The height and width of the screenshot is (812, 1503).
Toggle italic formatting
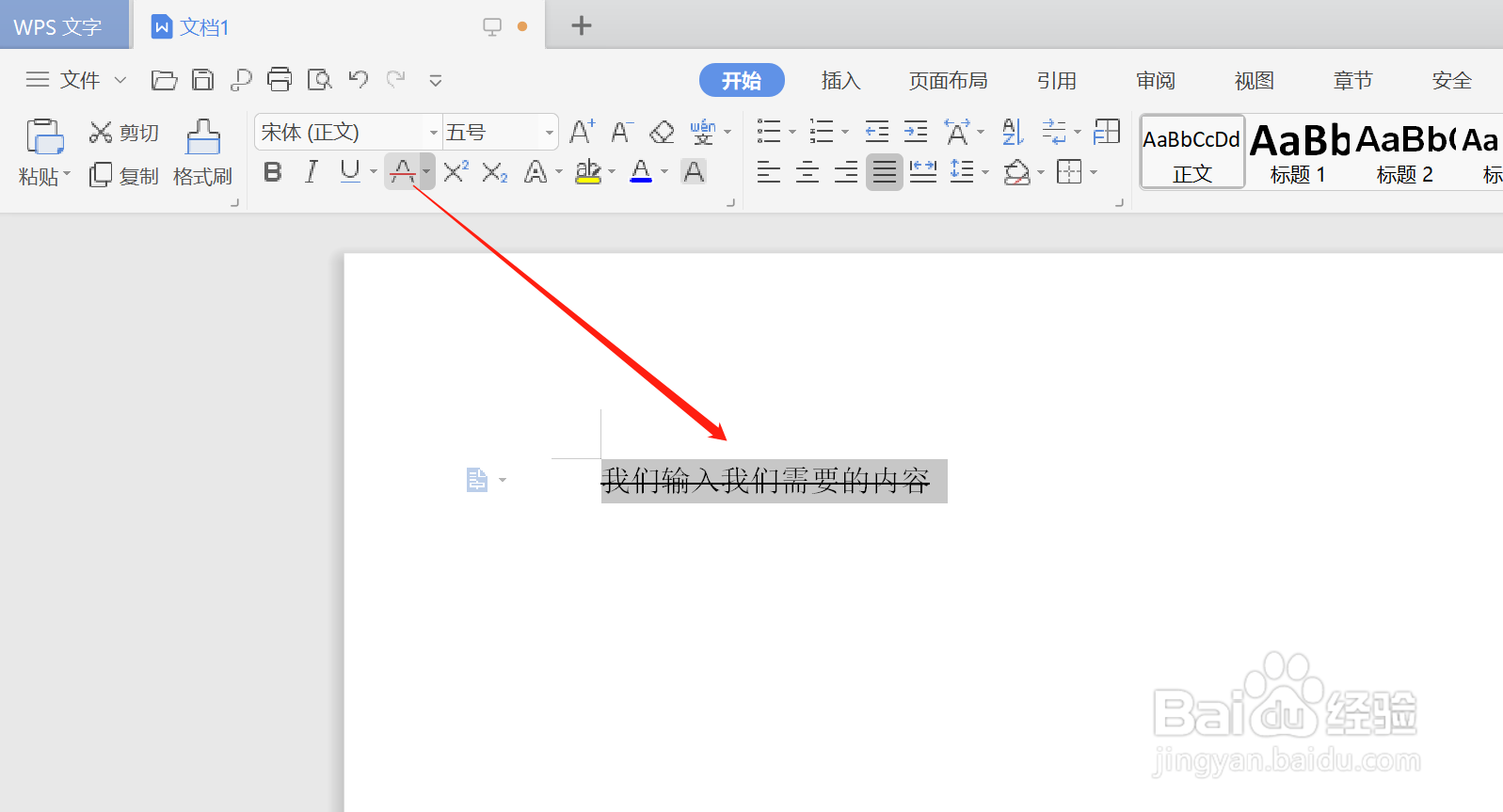point(312,171)
